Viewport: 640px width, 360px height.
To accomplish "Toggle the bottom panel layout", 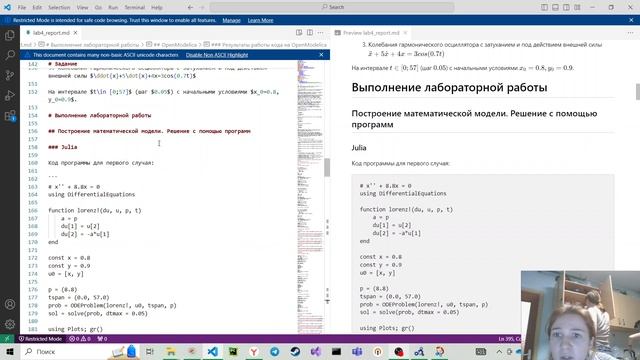I will coord(556,7).
